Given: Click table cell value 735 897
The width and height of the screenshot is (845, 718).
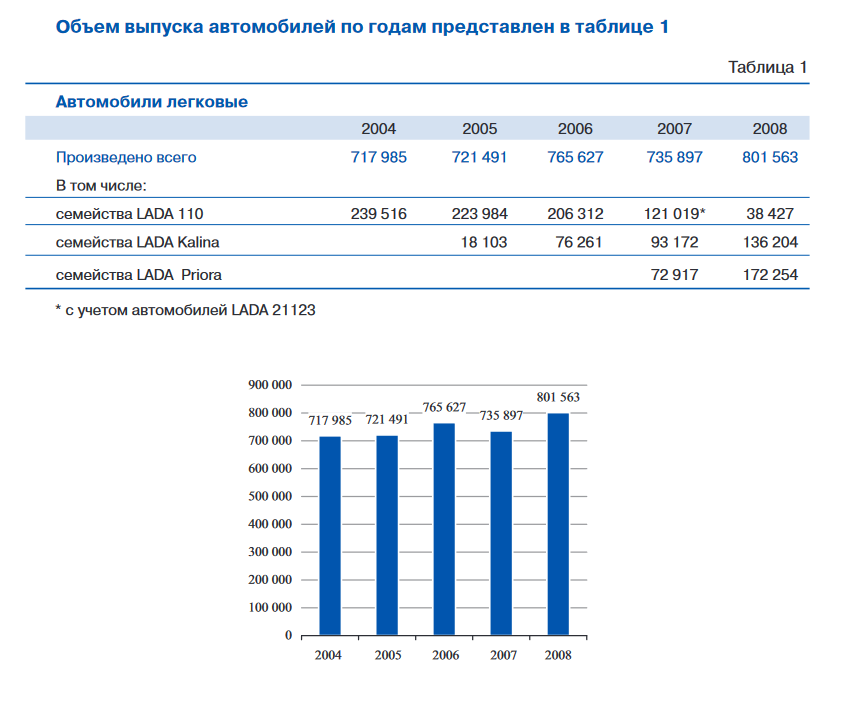Looking at the screenshot, I should (674, 157).
